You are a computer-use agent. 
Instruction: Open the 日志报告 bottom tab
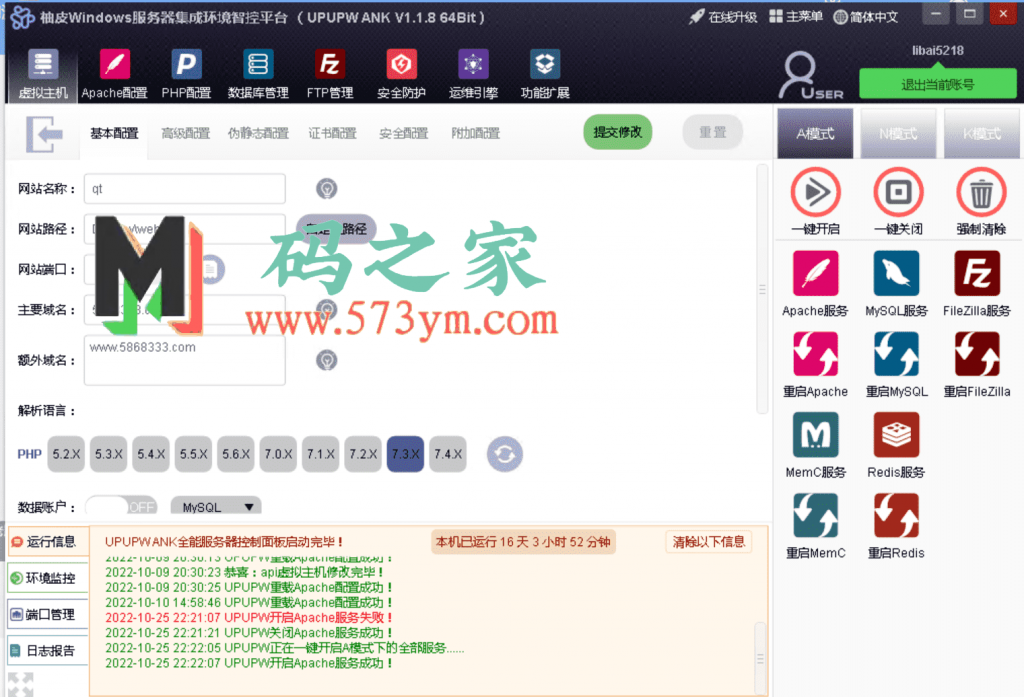tap(48, 651)
